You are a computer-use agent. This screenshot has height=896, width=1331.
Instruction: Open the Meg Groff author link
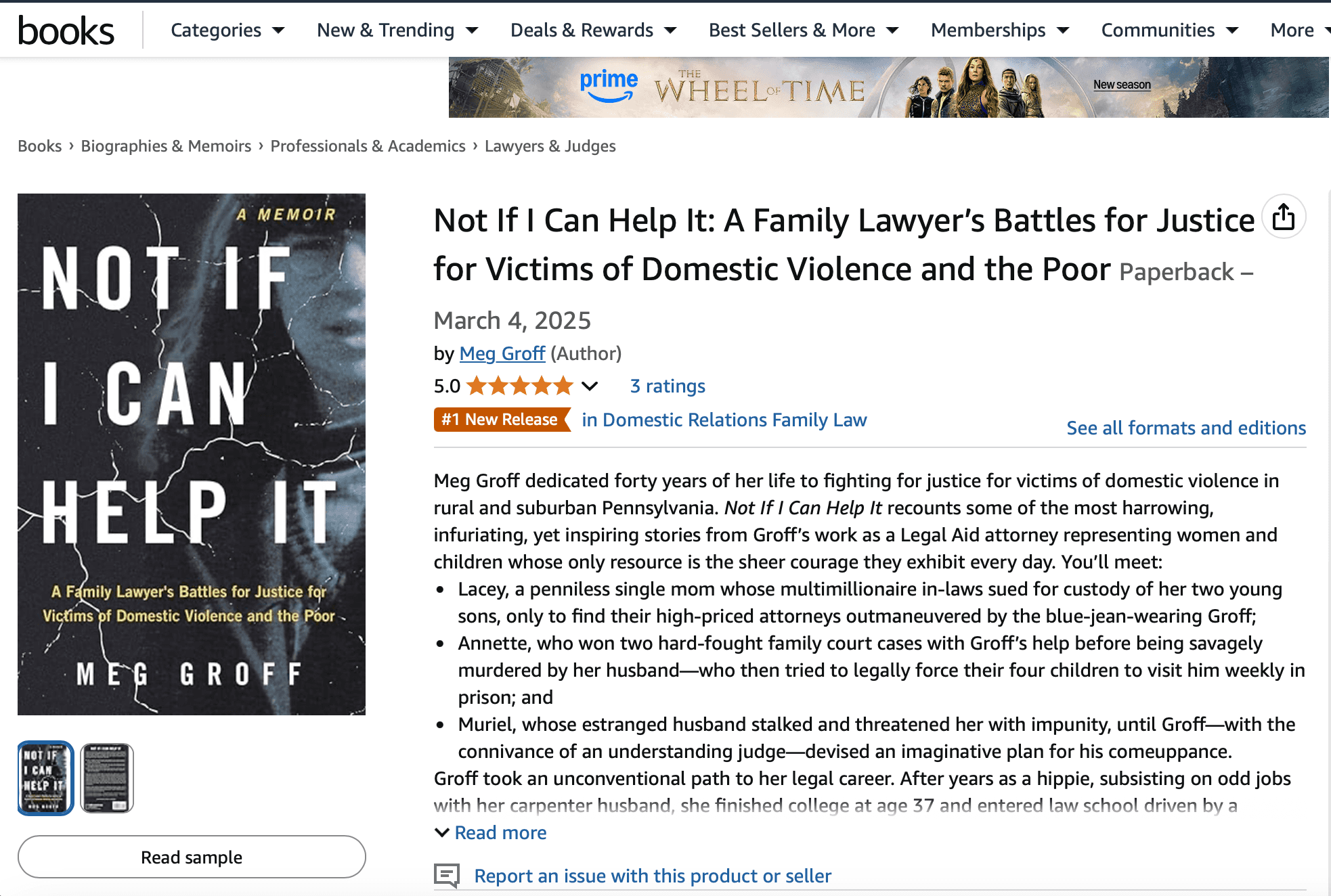coord(502,353)
